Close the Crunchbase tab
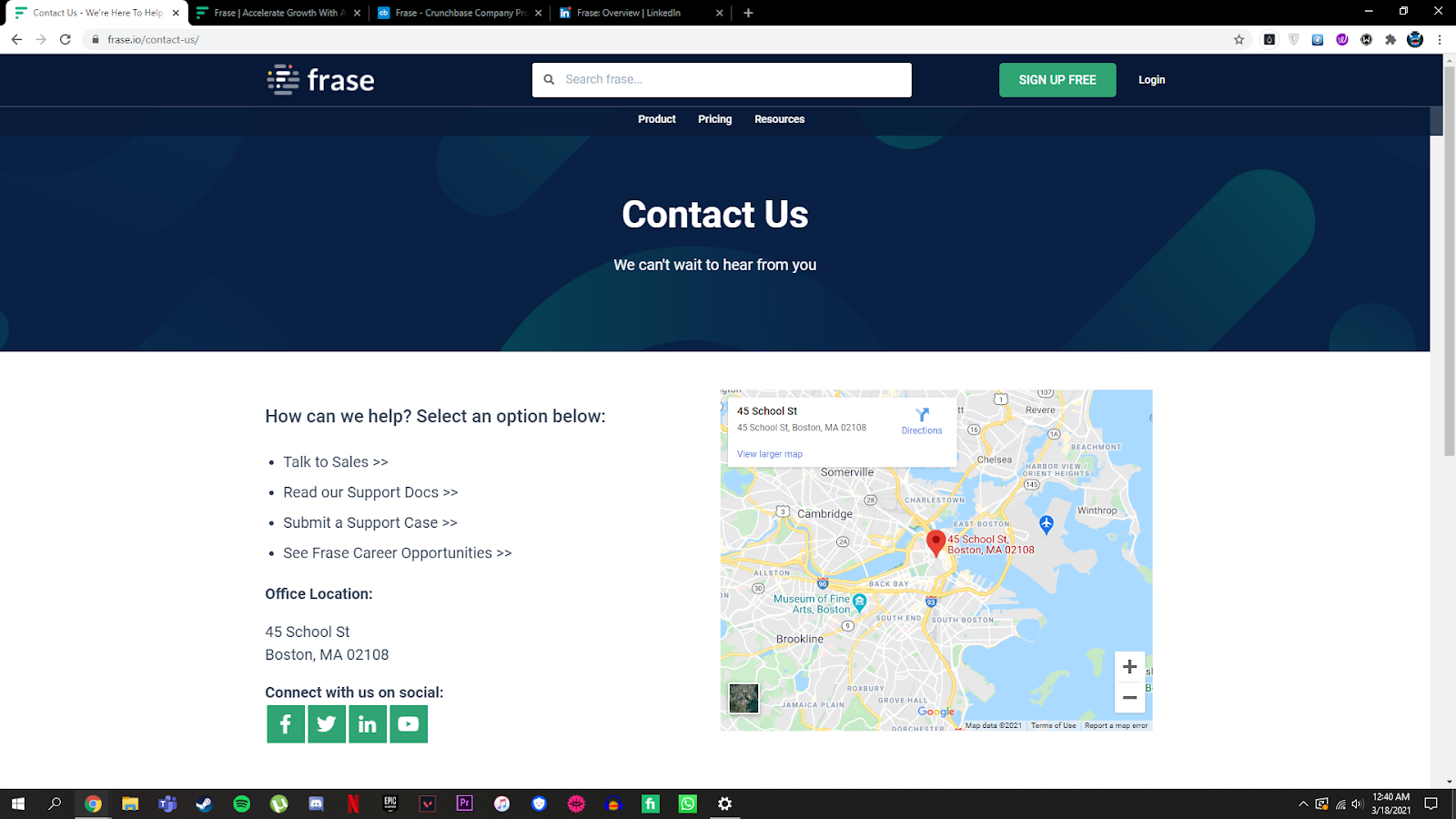This screenshot has height=819, width=1456. (x=539, y=13)
